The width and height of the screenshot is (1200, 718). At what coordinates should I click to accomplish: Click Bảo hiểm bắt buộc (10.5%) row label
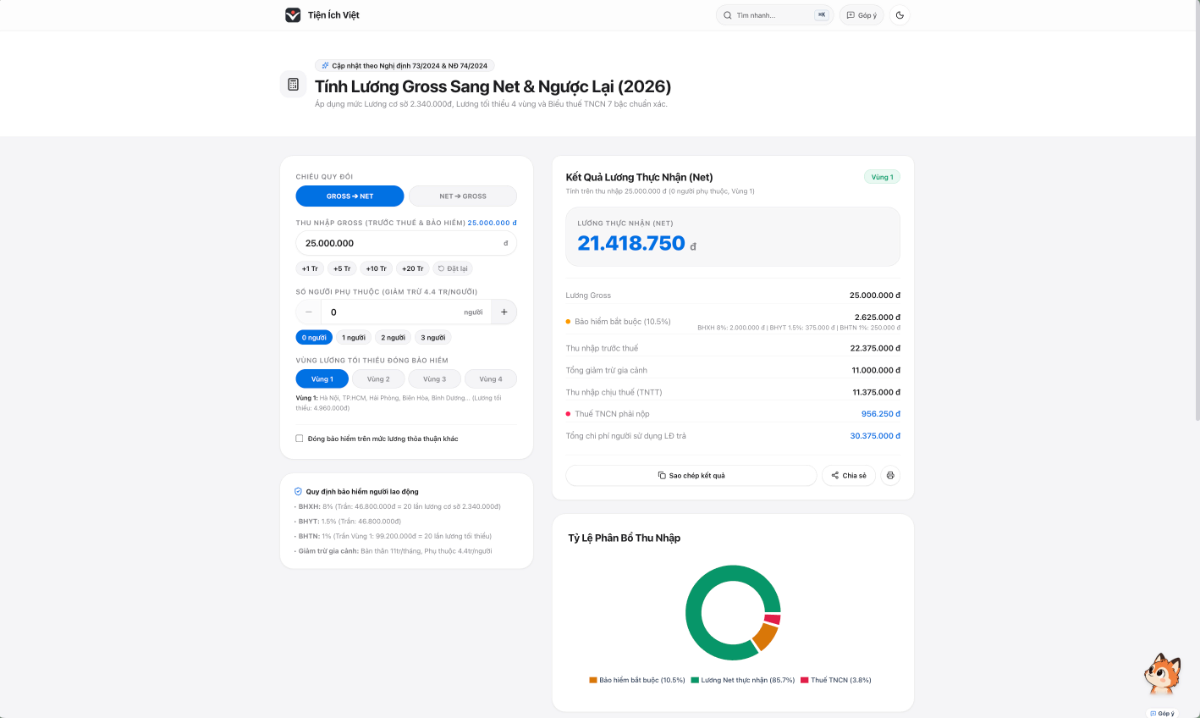[x=623, y=322]
